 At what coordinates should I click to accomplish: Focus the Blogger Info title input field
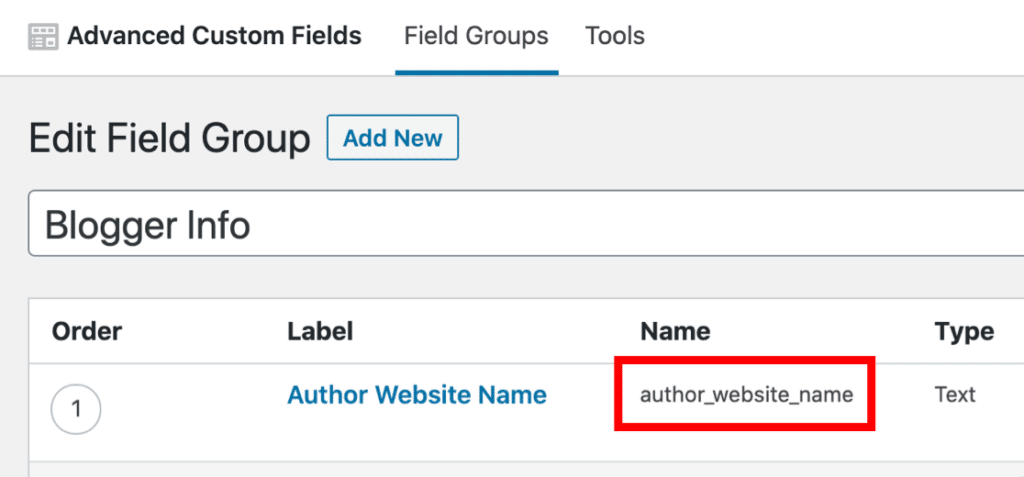520,224
